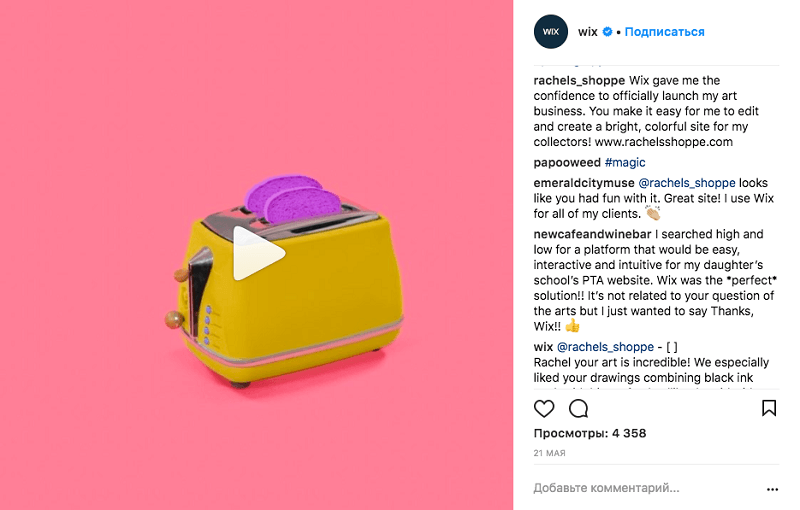Open the wix username in header
Screen dimensions: 800x510
pyautogui.click(x=588, y=32)
